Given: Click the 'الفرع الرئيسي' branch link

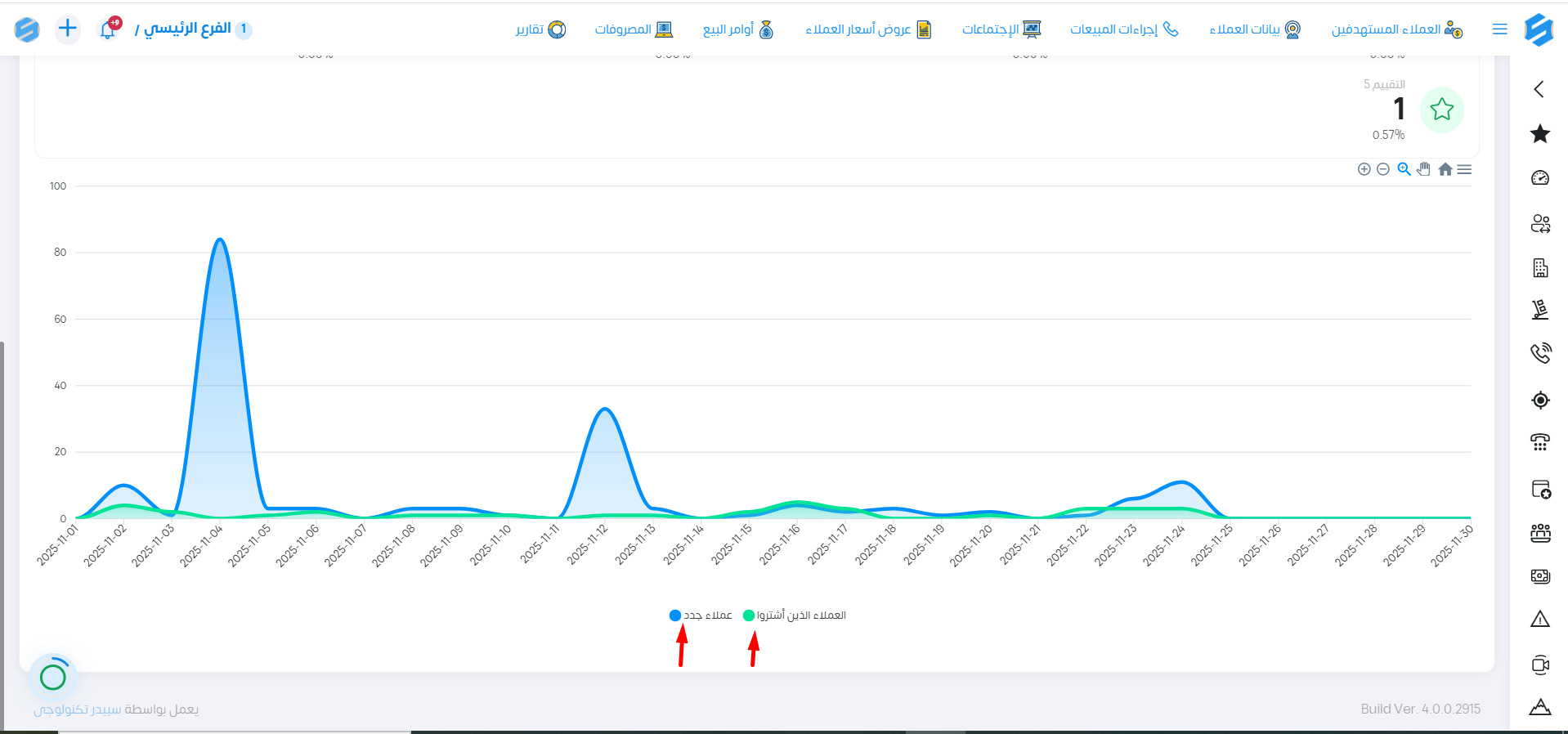Looking at the screenshot, I should tap(187, 29).
